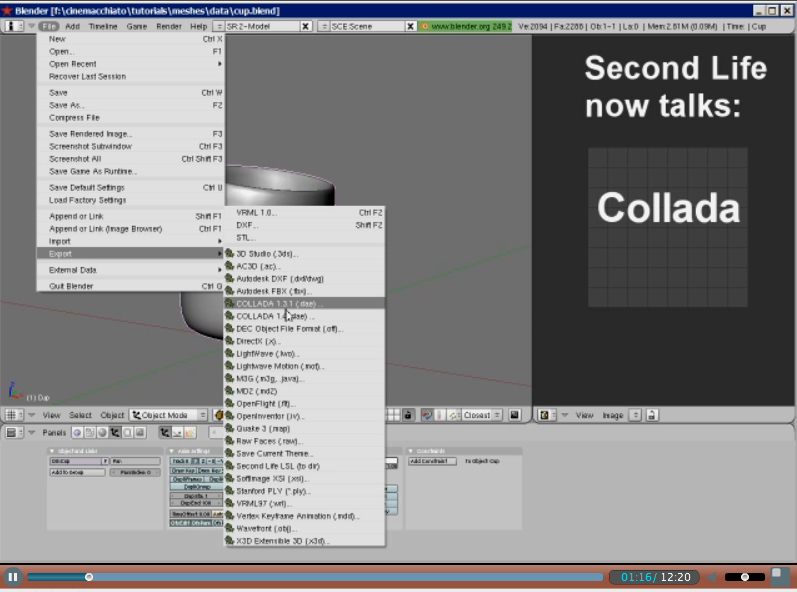Choose Recover Last Session
This screenshot has width=797, height=592.
(131, 76)
